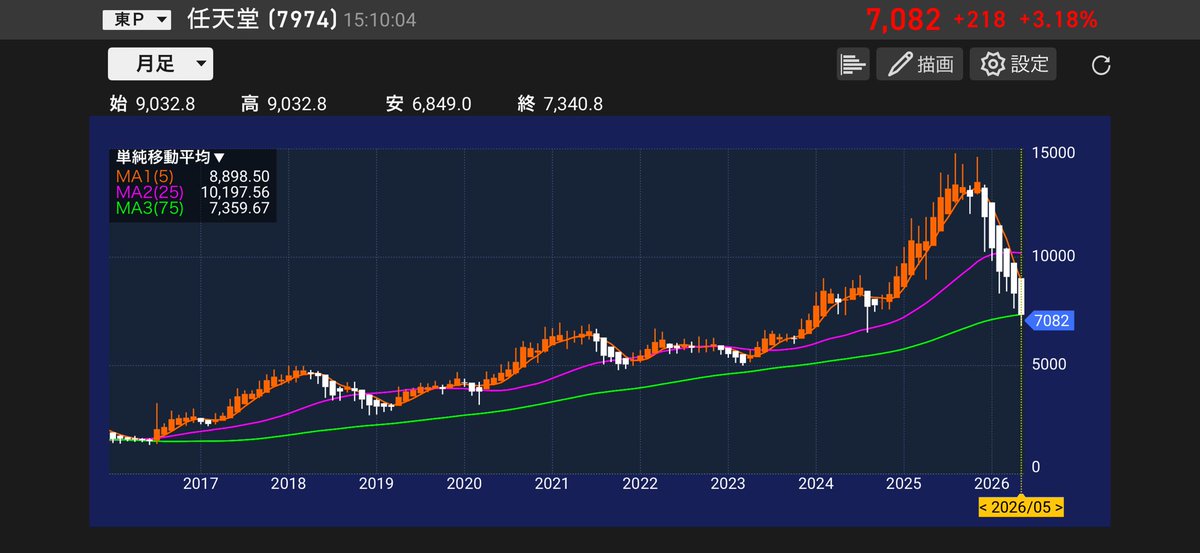Viewport: 1200px width, 553px height.
Task: Open the 描画 drawing tool
Action: click(x=919, y=65)
